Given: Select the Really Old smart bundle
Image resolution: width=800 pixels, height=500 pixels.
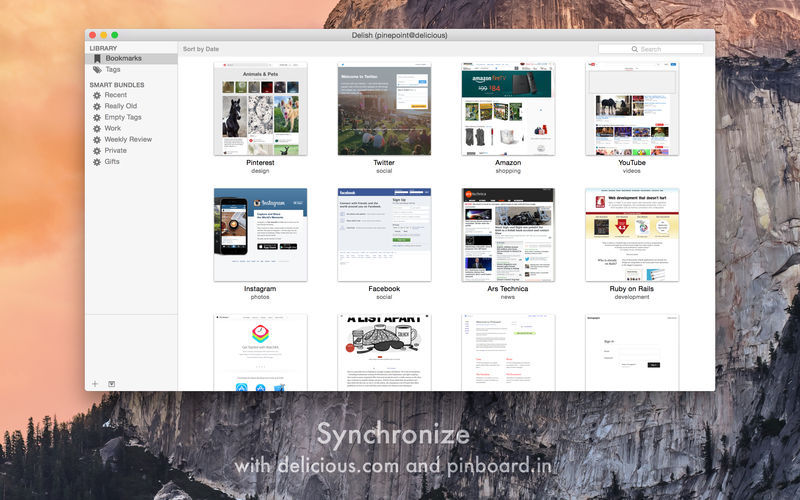Looking at the screenshot, I should pyautogui.click(x=121, y=106).
